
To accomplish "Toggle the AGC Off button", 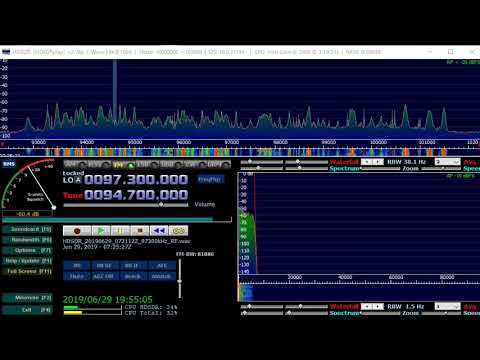I will pyautogui.click(x=104, y=276).
